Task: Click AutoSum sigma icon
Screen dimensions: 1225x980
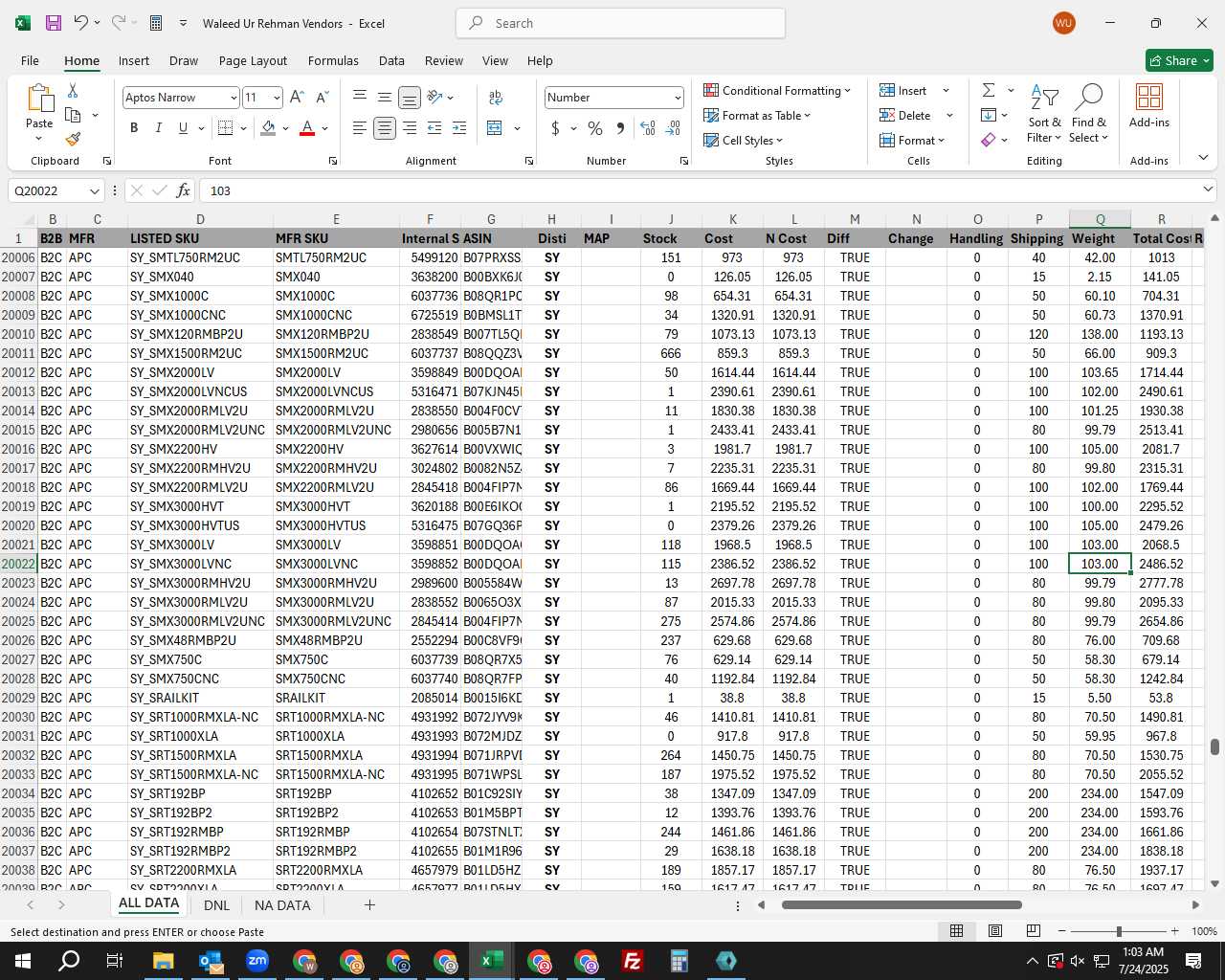Action: [x=989, y=90]
